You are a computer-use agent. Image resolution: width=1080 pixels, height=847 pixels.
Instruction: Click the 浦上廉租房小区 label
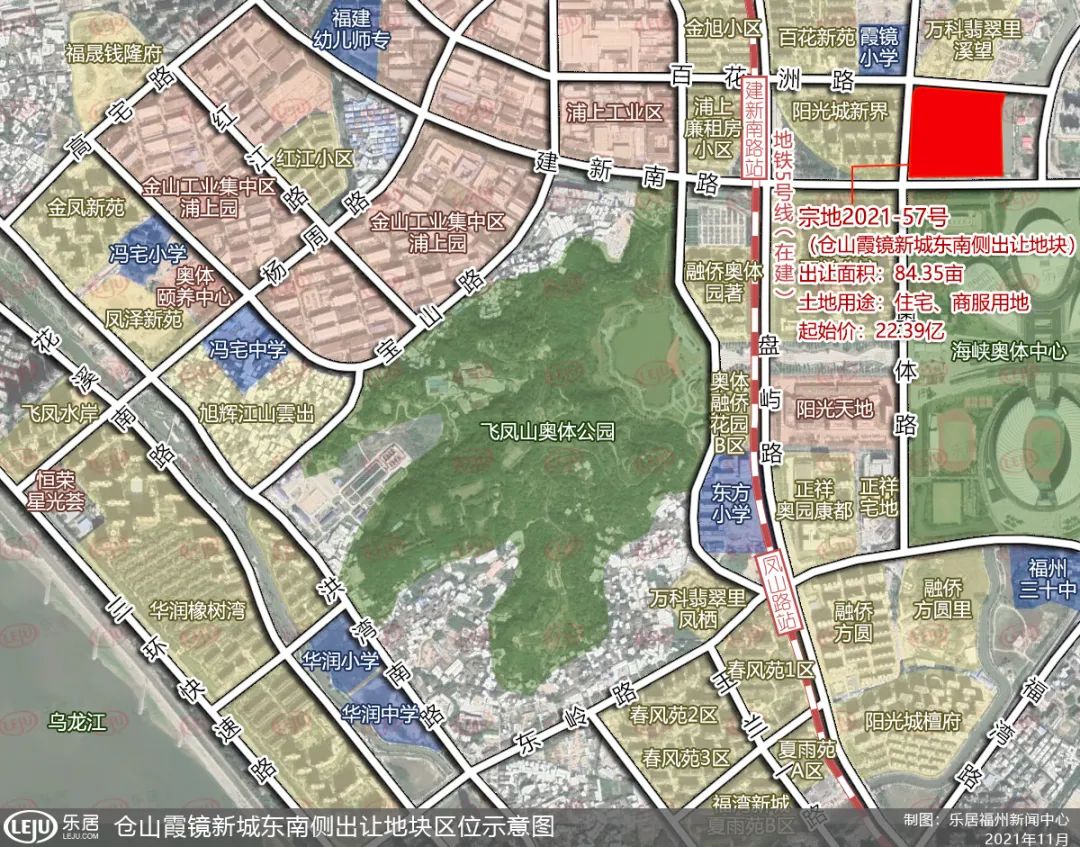click(713, 128)
